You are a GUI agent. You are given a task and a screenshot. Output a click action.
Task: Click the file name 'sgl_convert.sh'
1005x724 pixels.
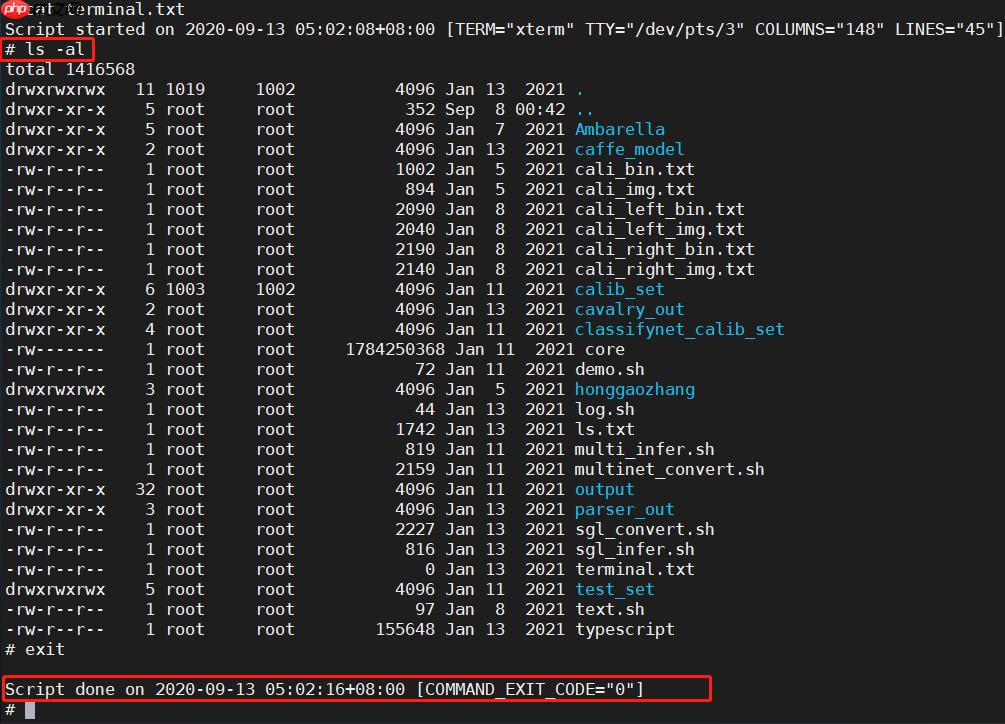(x=645, y=530)
